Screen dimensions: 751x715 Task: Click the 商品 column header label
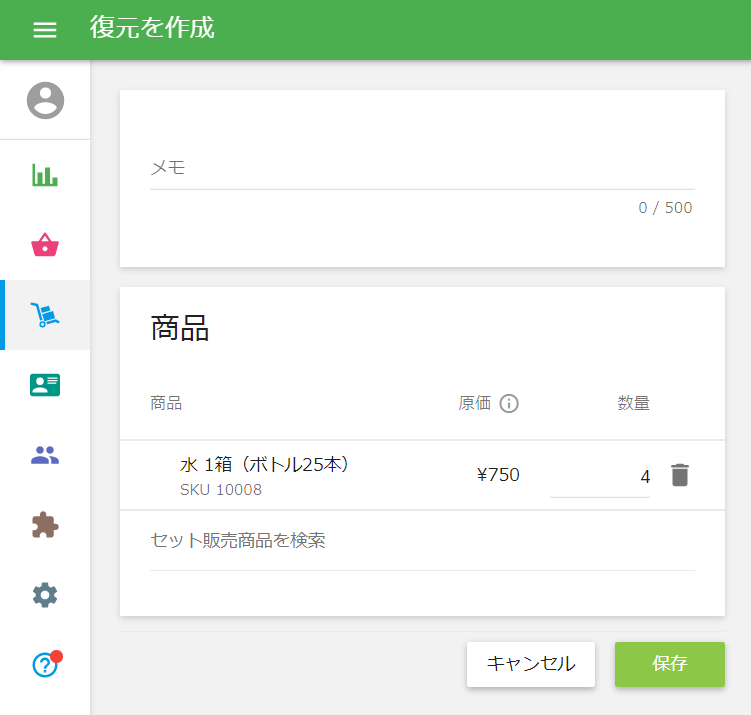[x=166, y=403]
